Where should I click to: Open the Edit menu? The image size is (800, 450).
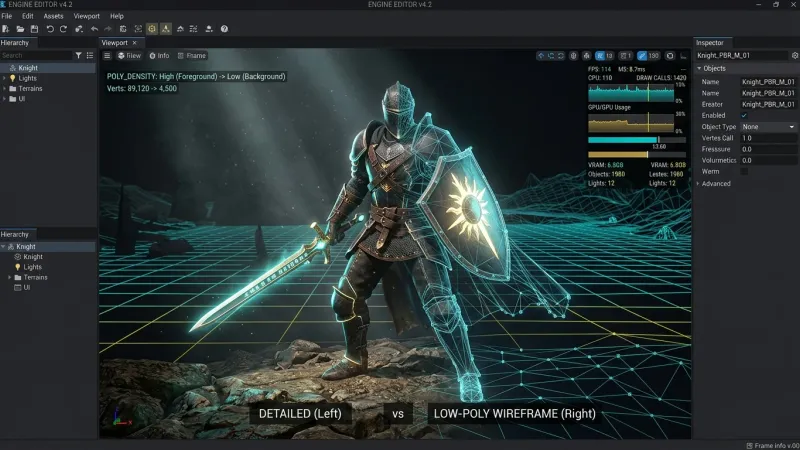coord(28,16)
